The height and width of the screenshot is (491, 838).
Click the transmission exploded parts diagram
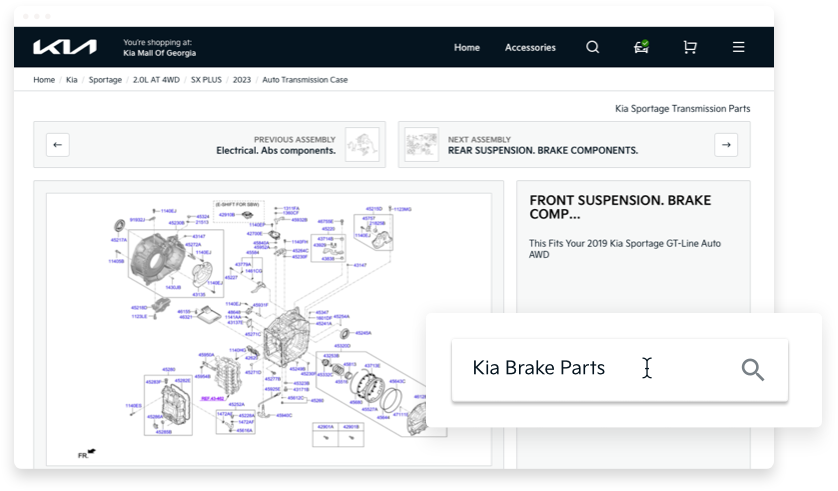tap(268, 329)
